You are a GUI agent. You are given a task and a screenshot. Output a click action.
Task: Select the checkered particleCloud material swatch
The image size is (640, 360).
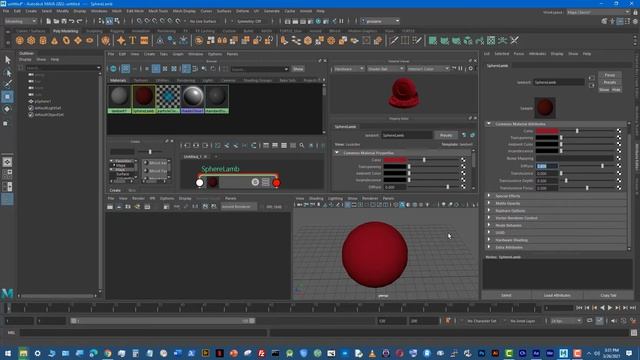pos(168,99)
